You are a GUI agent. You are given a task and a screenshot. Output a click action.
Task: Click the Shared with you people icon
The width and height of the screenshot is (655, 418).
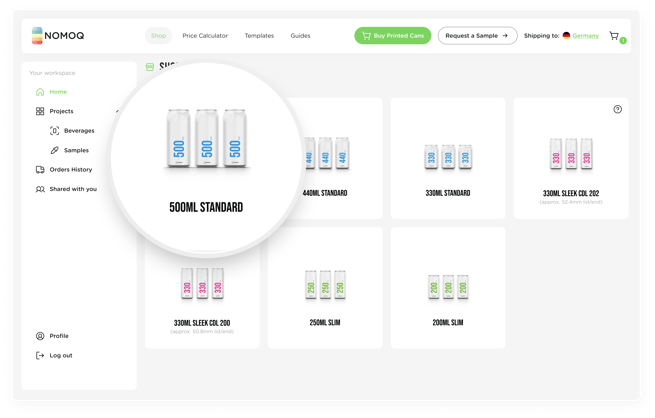40,189
